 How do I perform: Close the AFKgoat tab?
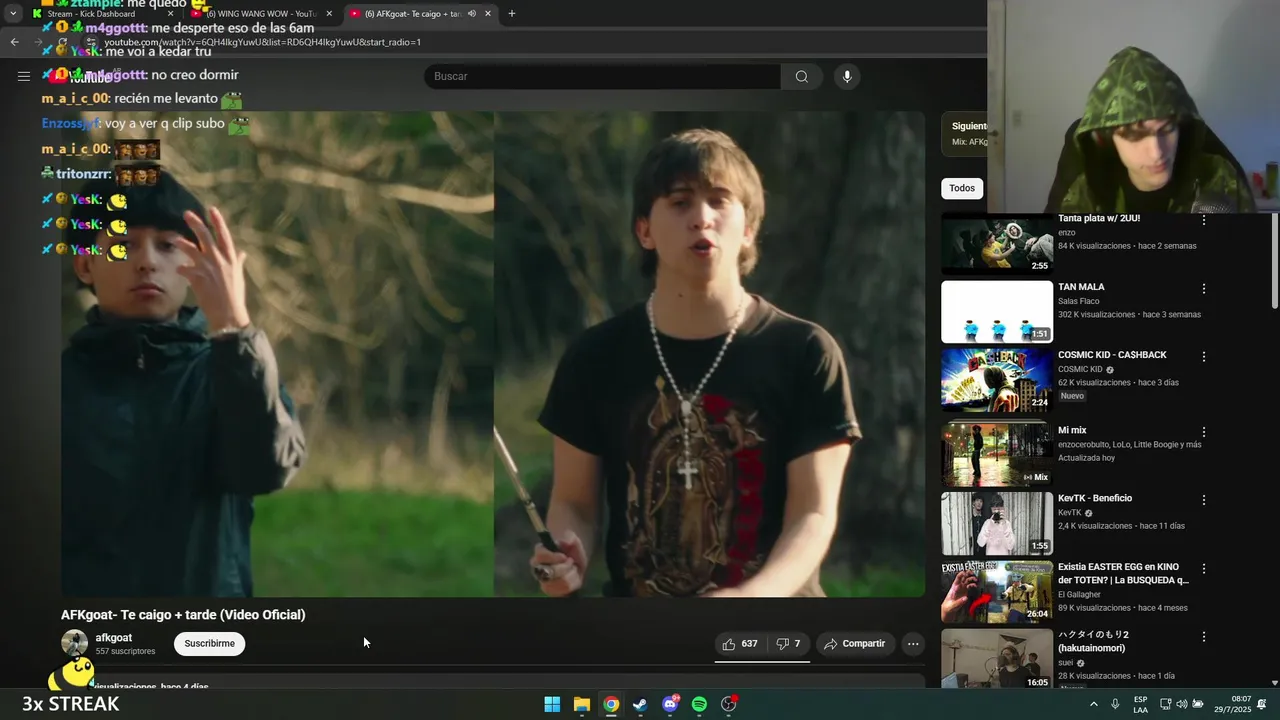[488, 14]
